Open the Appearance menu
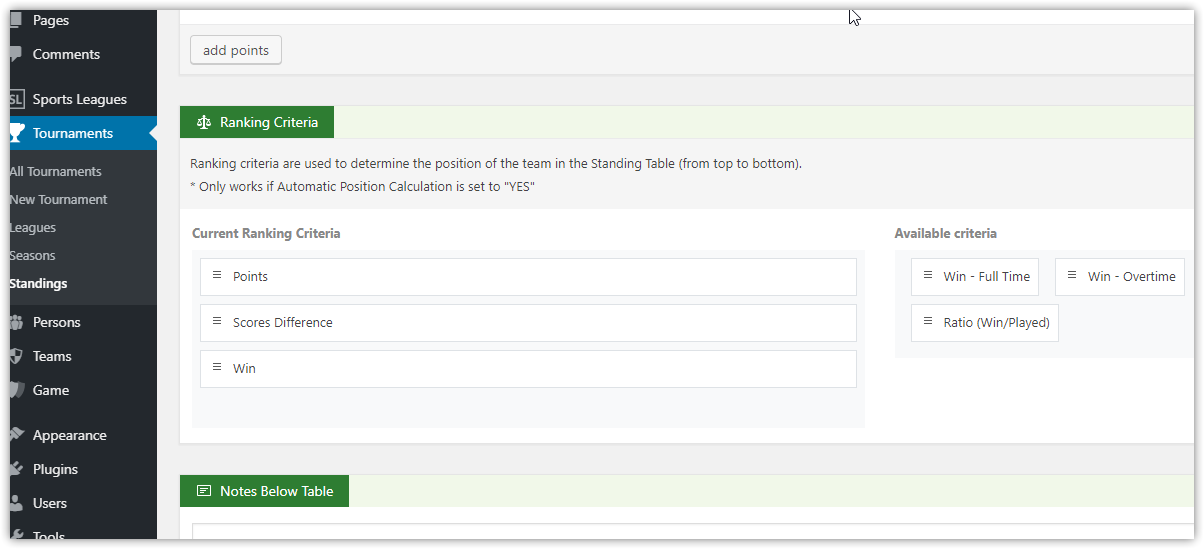The image size is (1204, 549). pyautogui.click(x=69, y=435)
